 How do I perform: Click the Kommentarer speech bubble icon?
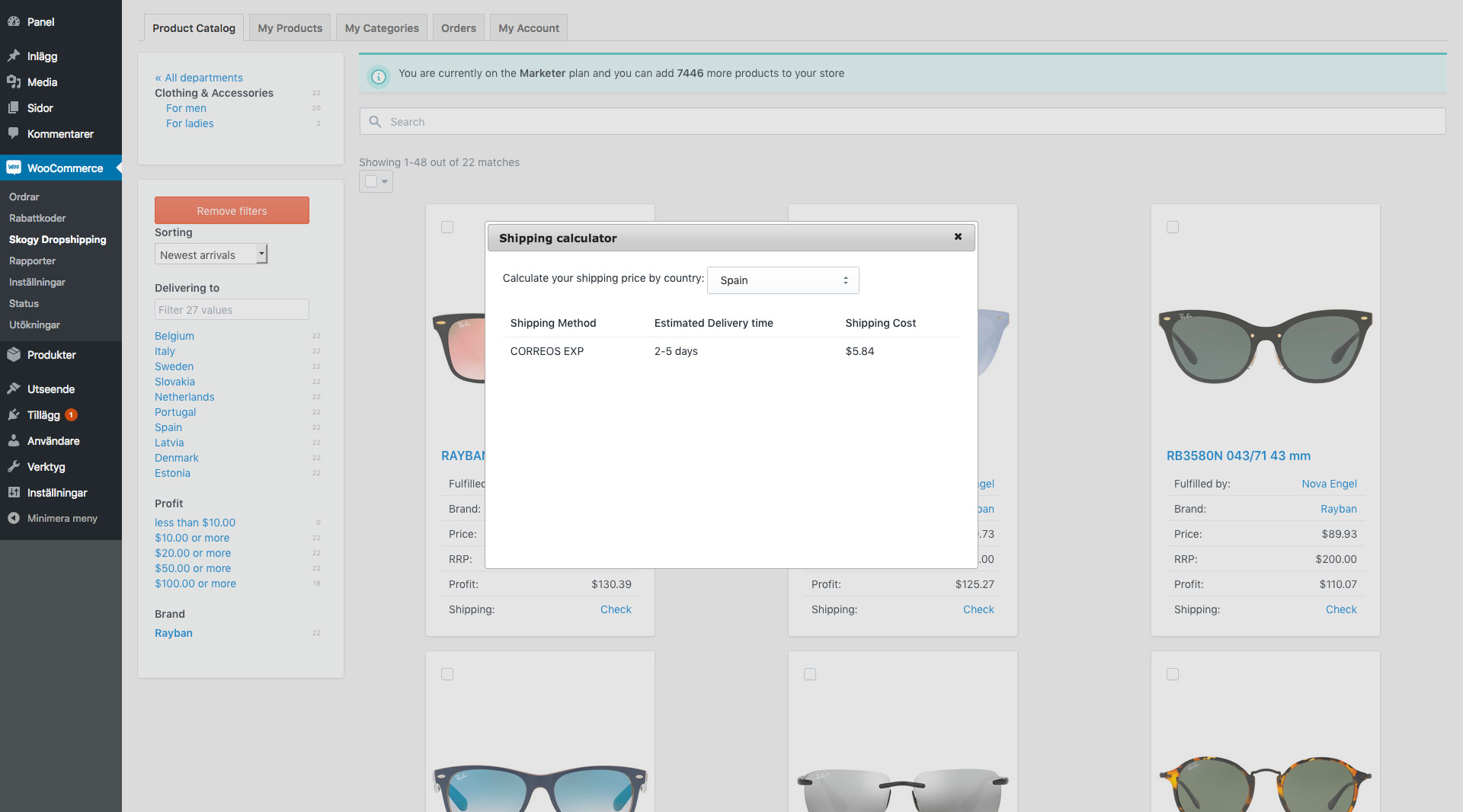coord(14,133)
